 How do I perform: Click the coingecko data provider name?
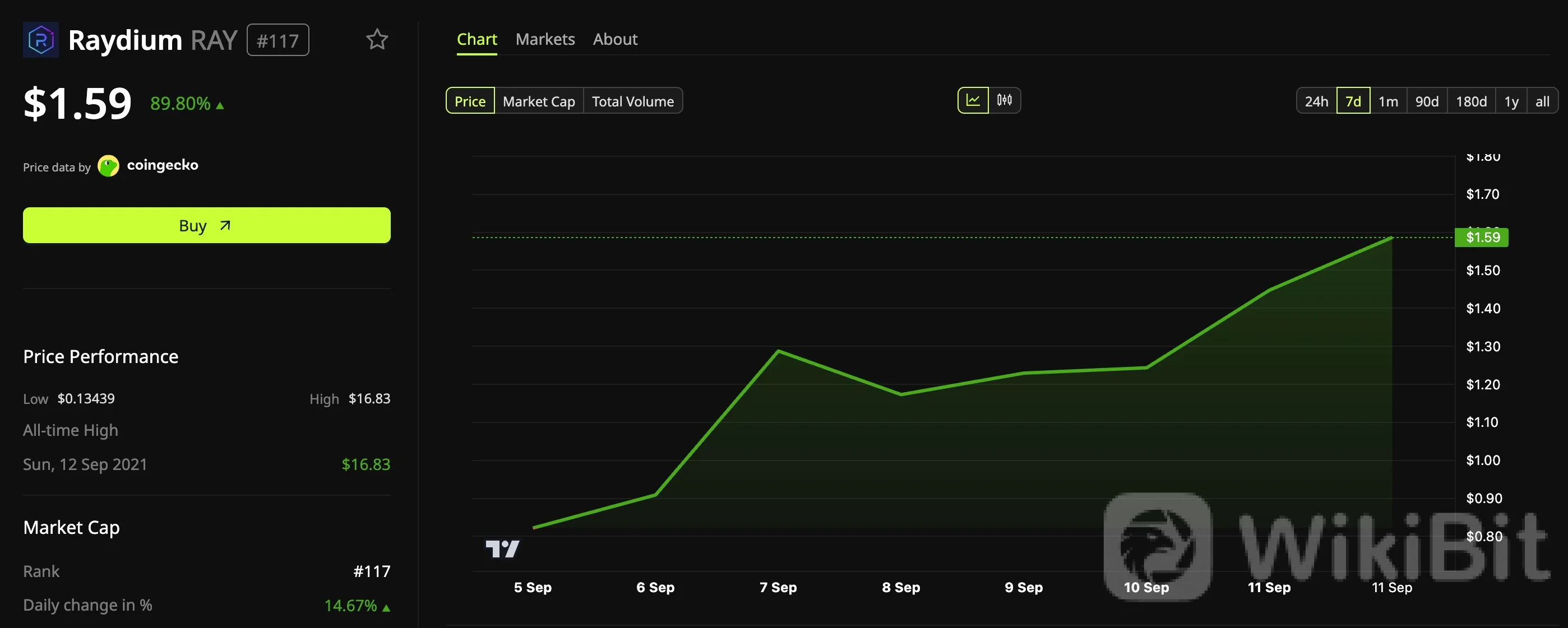(163, 165)
